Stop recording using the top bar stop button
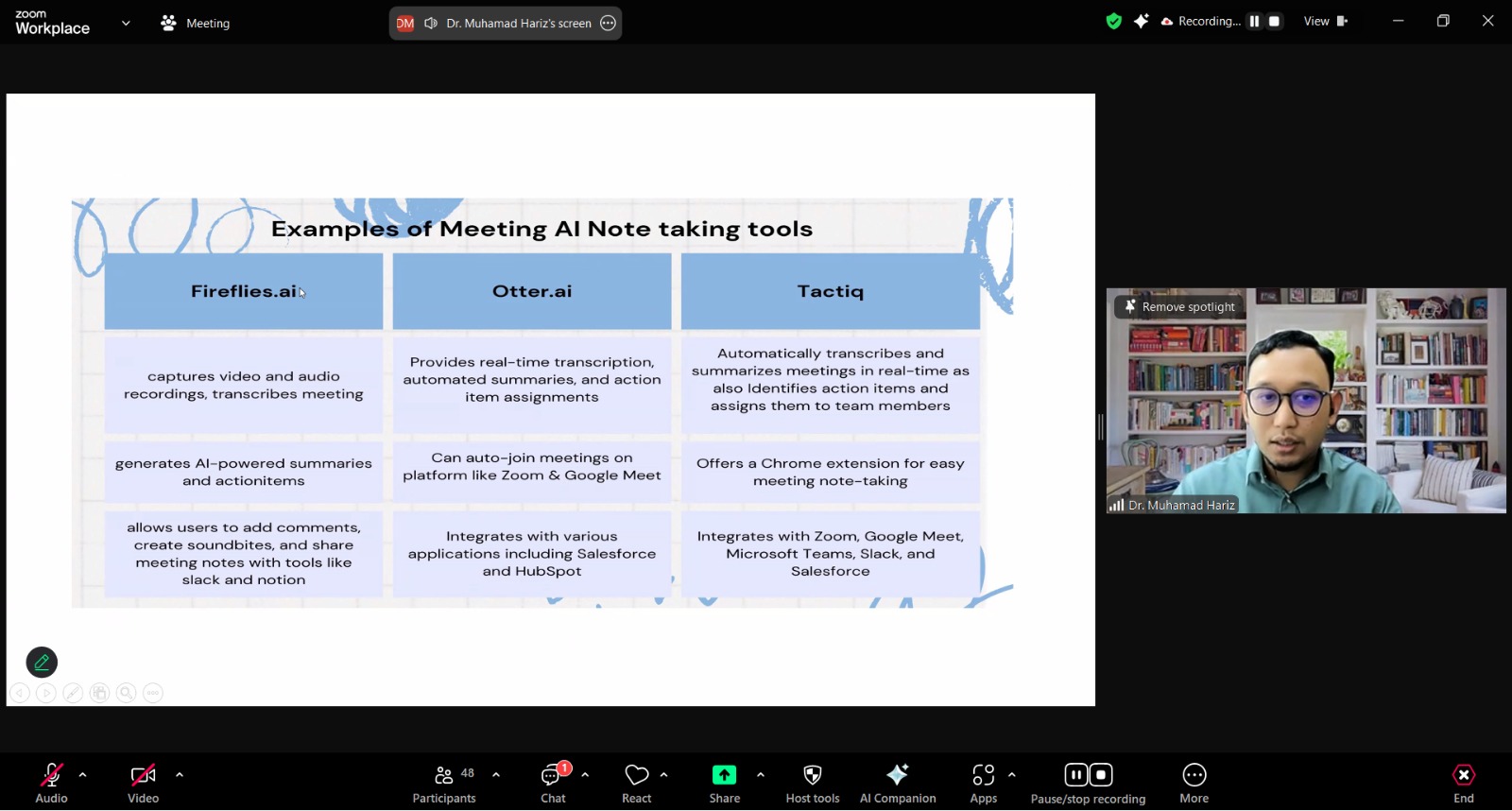The image size is (1512, 811). point(1274,21)
